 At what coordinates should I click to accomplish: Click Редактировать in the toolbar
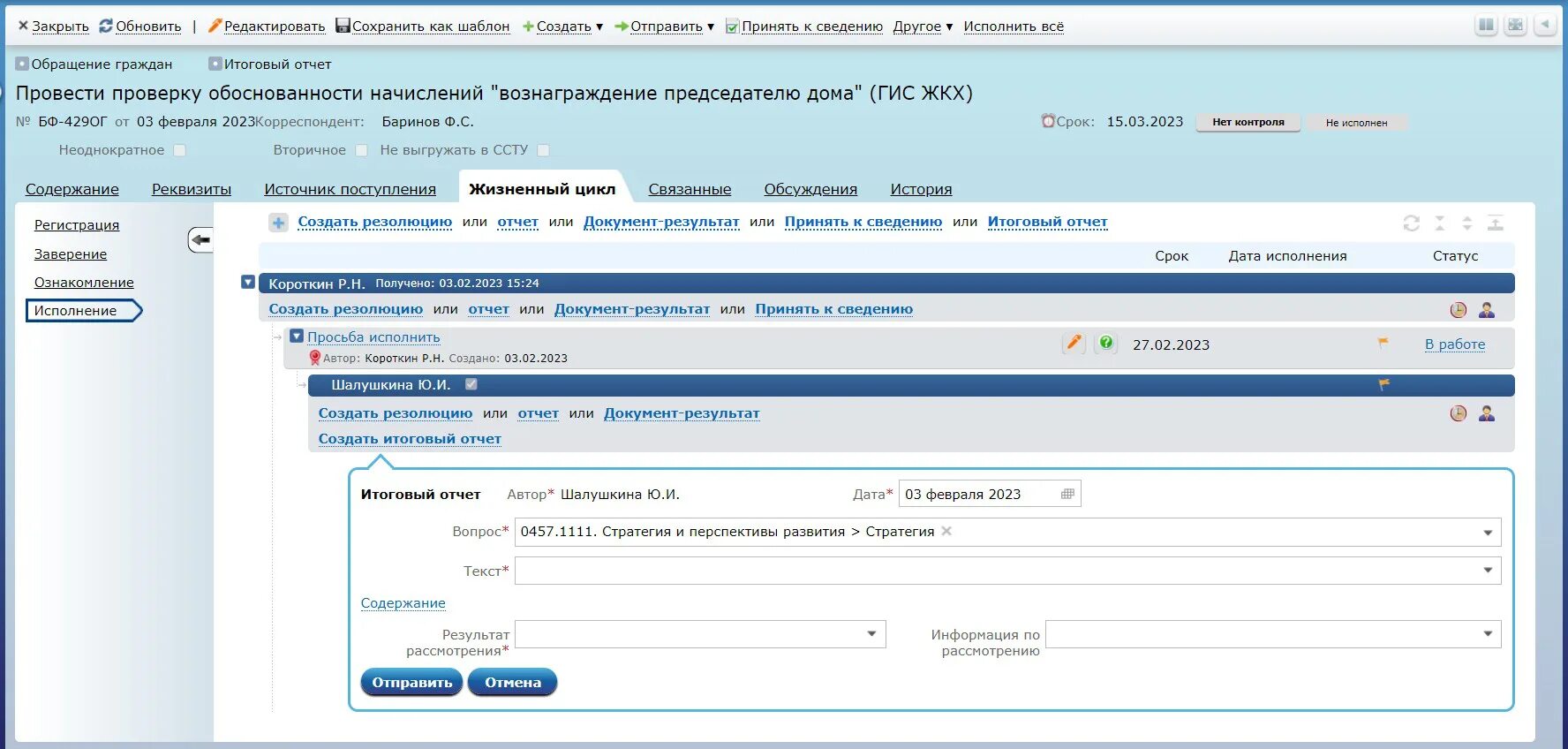click(x=267, y=26)
